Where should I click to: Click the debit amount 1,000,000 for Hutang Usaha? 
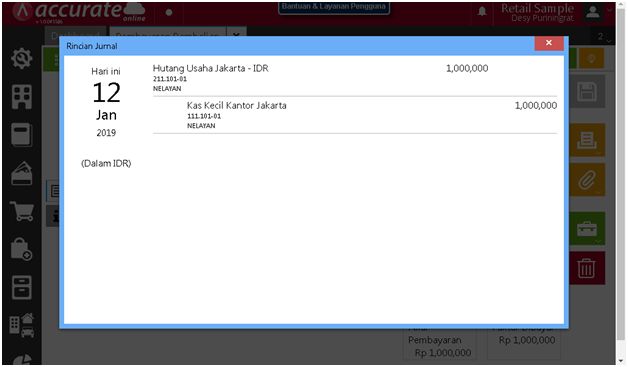pos(467,69)
